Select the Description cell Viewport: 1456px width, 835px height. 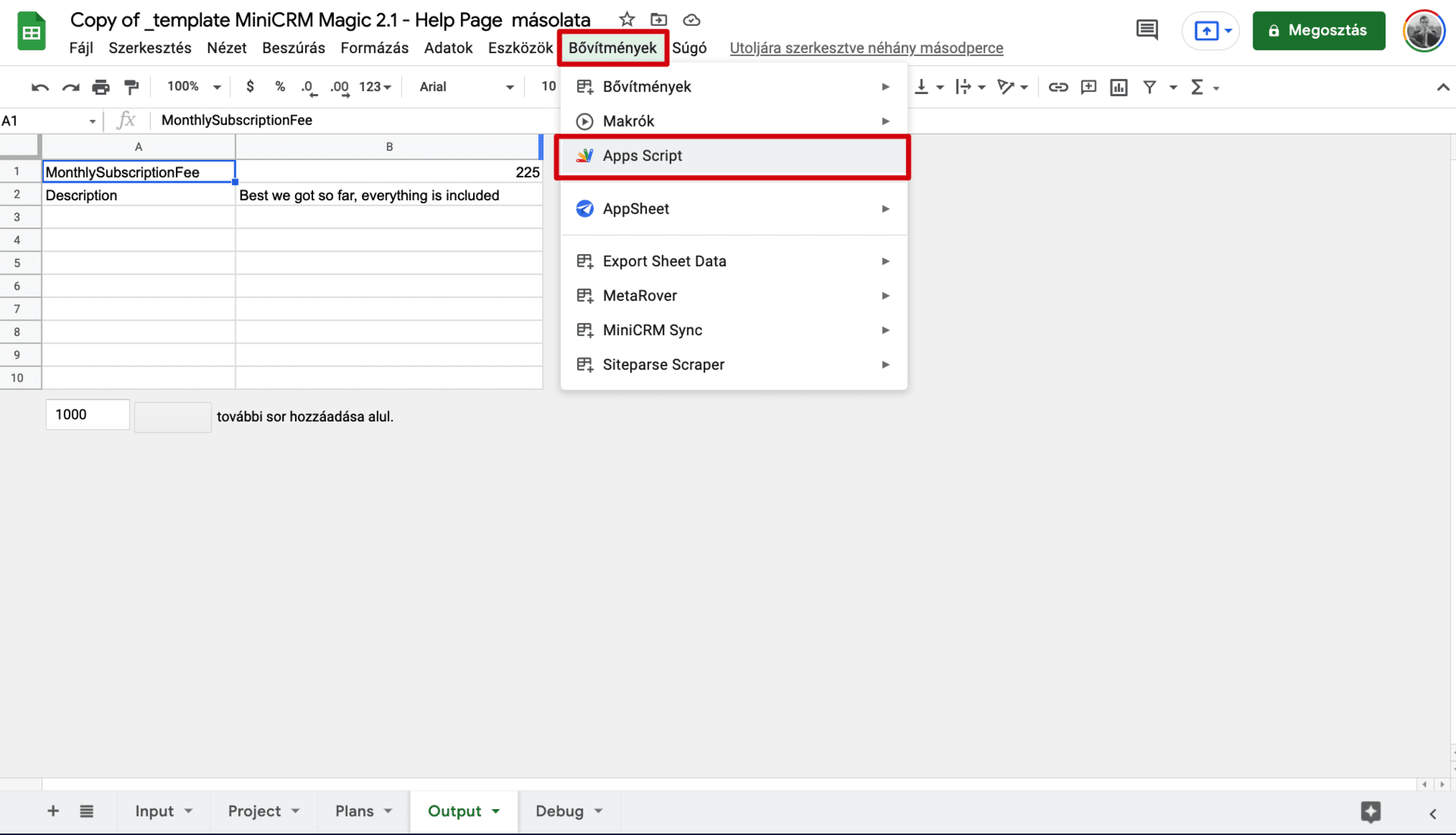(138, 195)
